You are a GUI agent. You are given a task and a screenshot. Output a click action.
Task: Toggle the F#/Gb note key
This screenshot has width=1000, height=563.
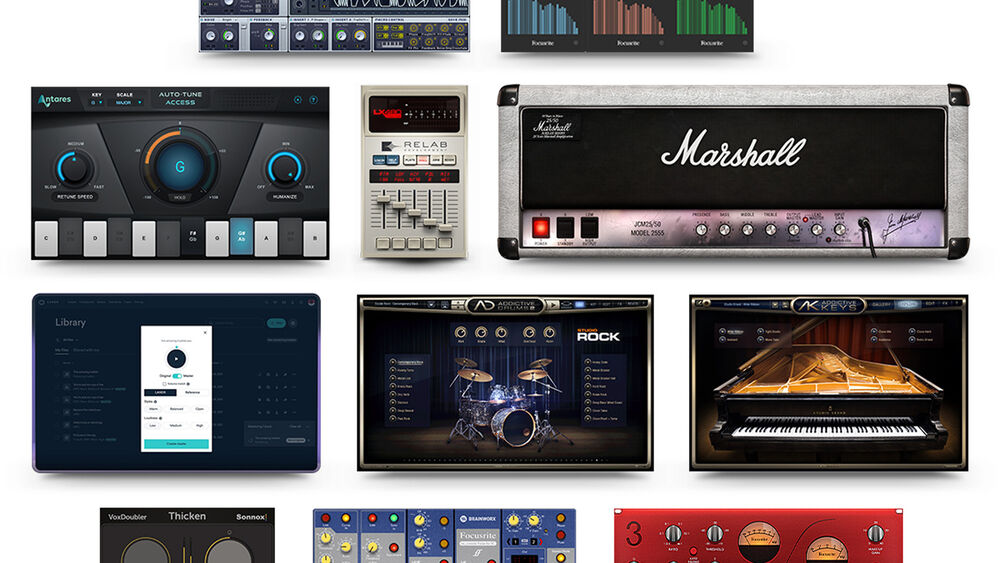click(x=193, y=237)
